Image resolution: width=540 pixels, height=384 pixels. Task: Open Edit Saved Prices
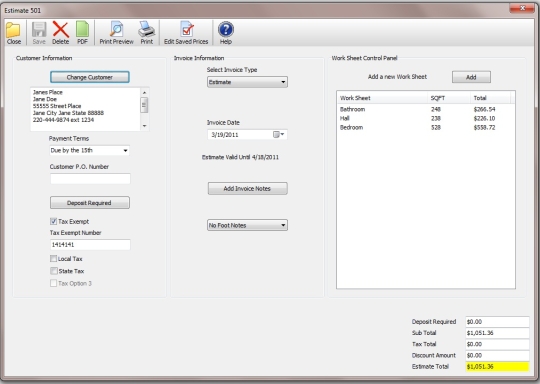tap(186, 33)
